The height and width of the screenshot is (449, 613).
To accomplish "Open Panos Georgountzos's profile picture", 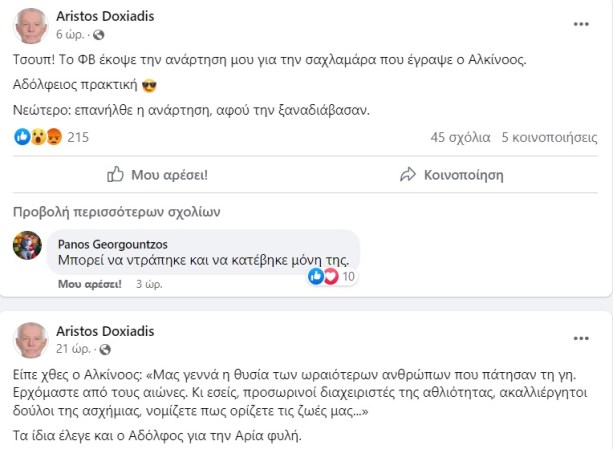I will tap(27, 245).
